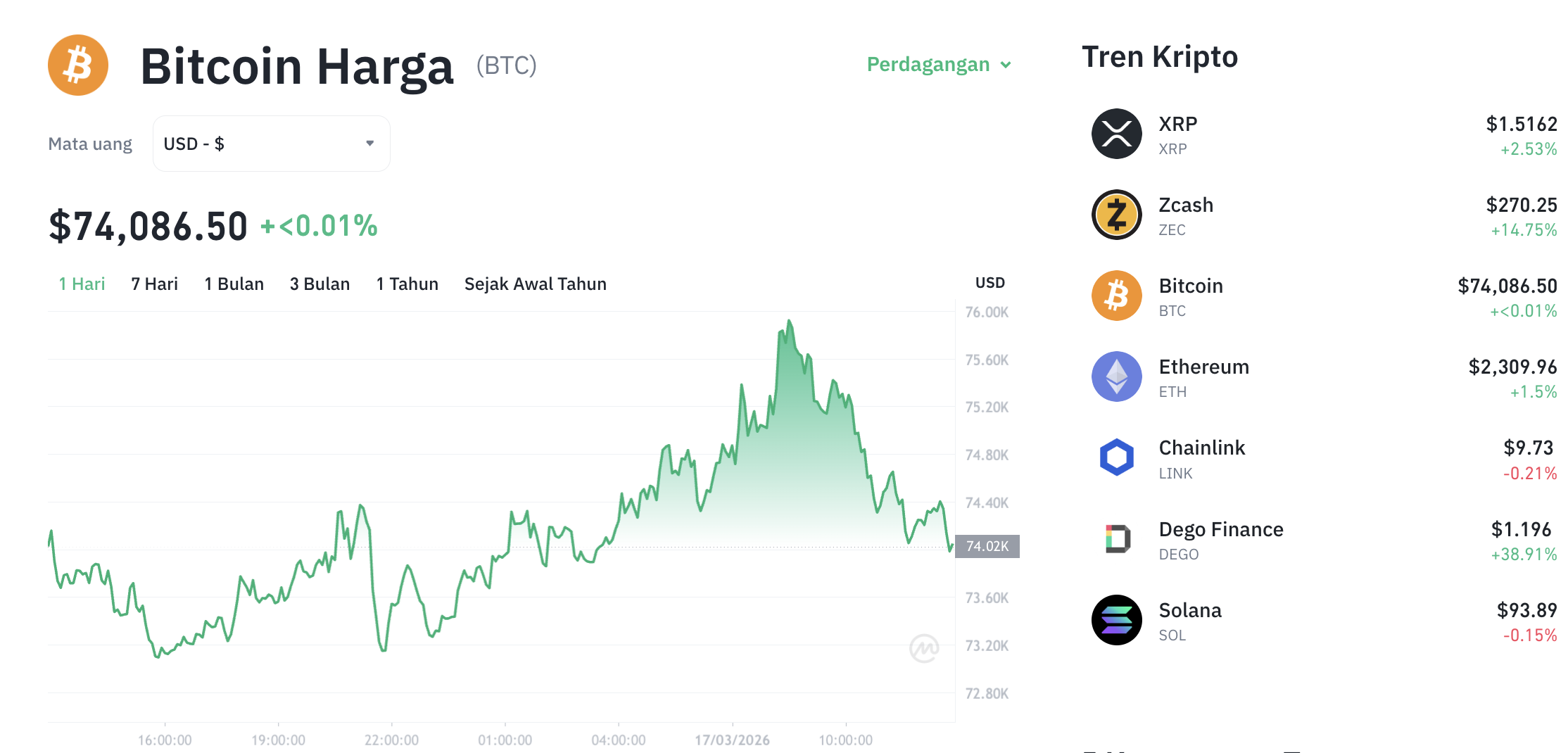This screenshot has width=1568, height=753.
Task: Select the Ethereum diamond icon
Action: [x=1116, y=376]
